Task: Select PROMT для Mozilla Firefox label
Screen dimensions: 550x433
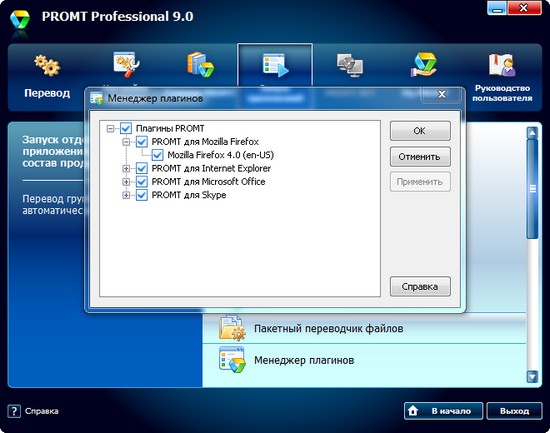Action: (205, 142)
